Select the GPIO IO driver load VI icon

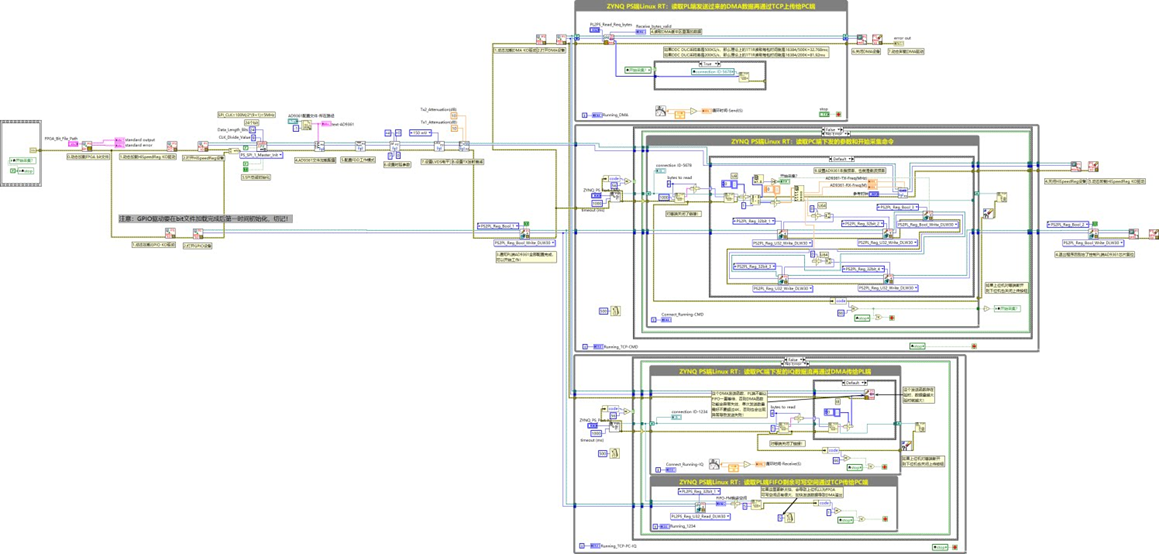pos(170,233)
